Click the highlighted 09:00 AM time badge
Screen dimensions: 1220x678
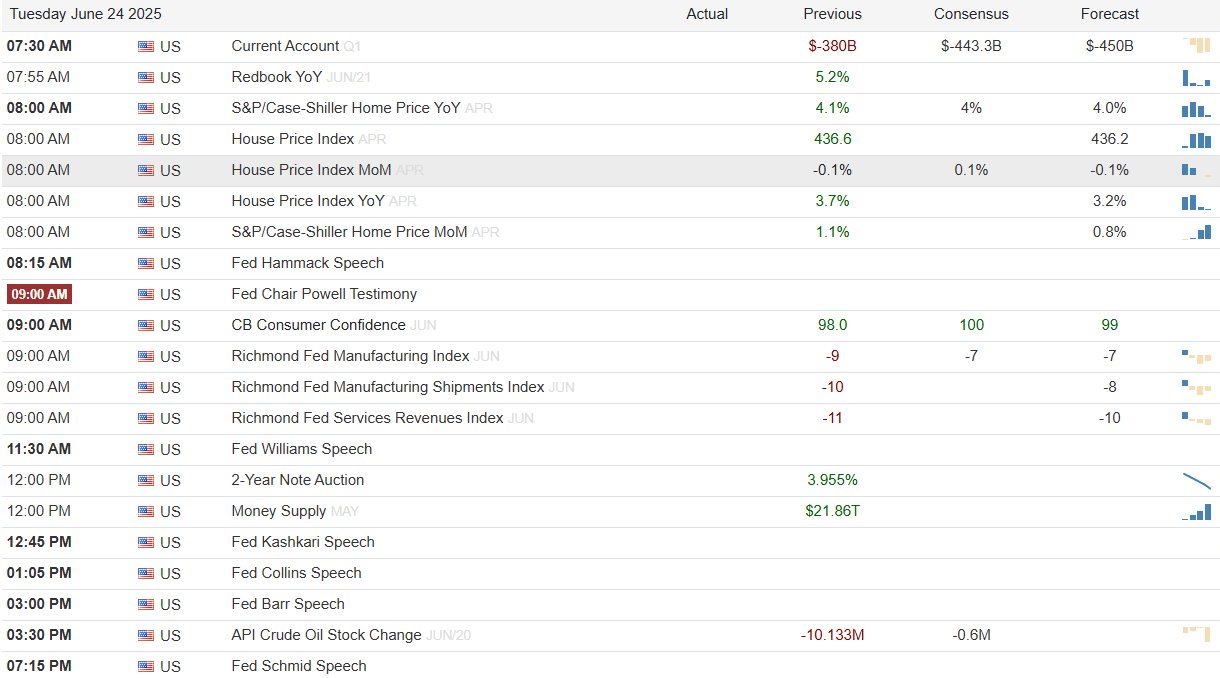tap(40, 294)
